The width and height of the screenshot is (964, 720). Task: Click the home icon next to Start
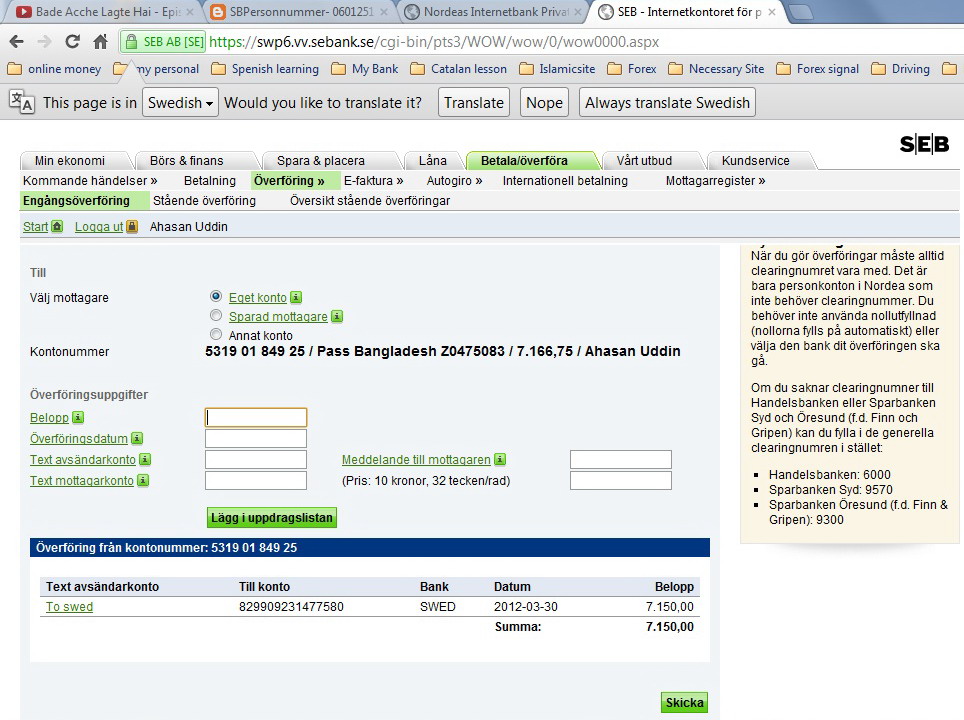[57, 226]
